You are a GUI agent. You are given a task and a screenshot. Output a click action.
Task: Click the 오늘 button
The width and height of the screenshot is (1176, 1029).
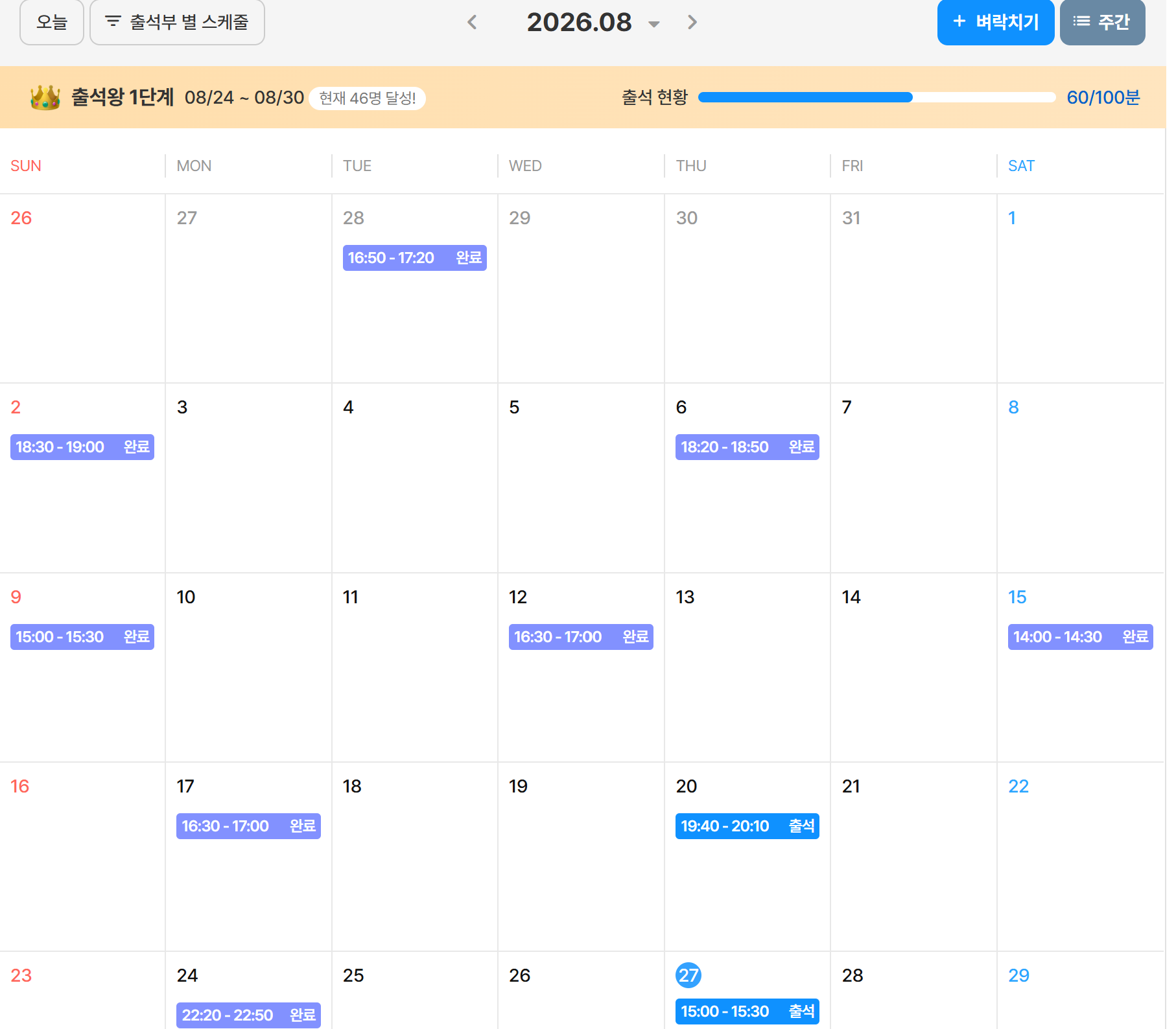pyautogui.click(x=52, y=22)
